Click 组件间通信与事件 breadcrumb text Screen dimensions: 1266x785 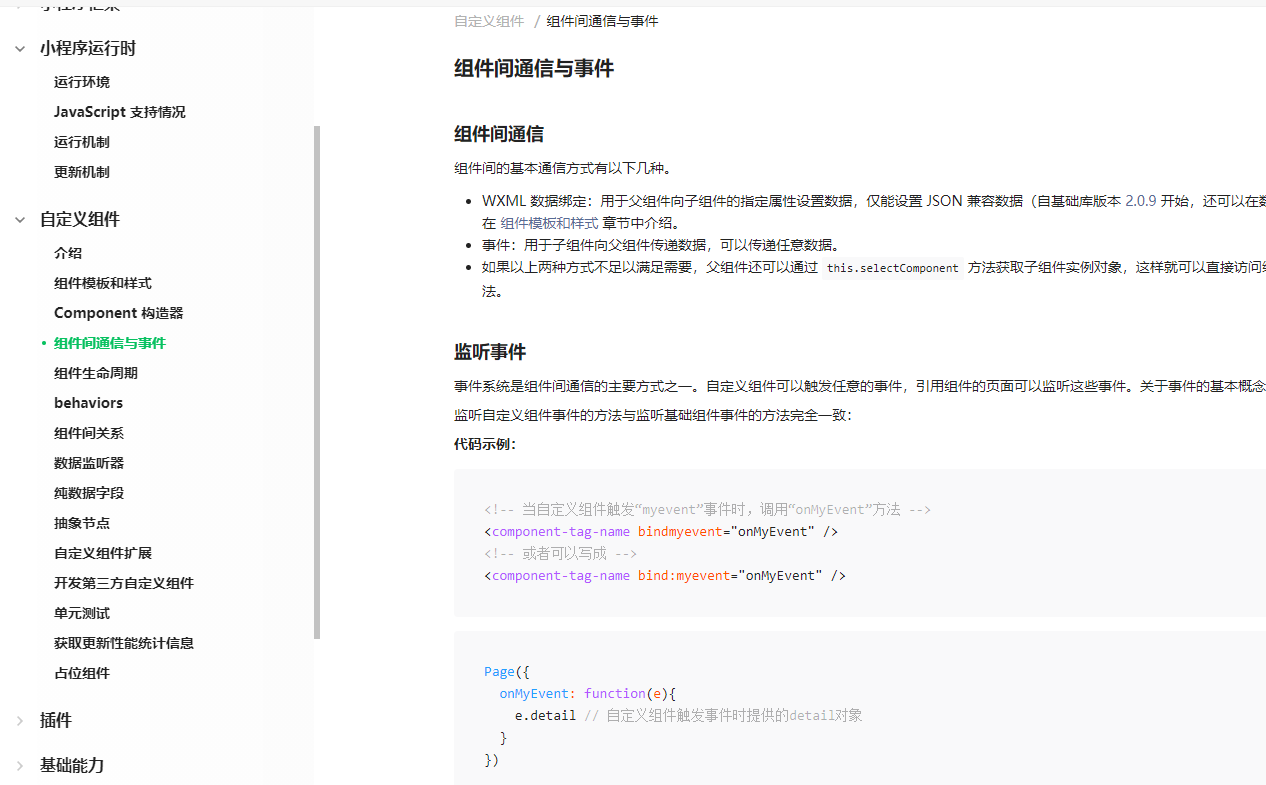click(x=603, y=21)
